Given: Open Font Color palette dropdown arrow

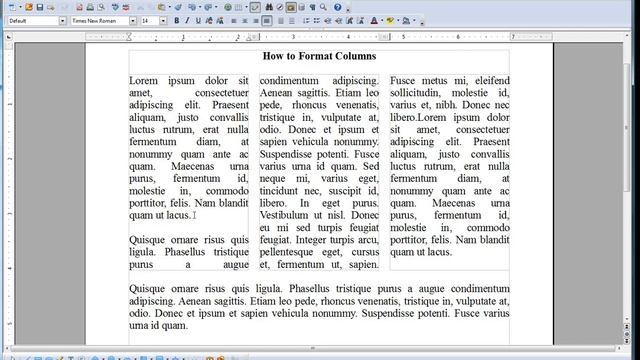Looking at the screenshot, I should (382, 21).
